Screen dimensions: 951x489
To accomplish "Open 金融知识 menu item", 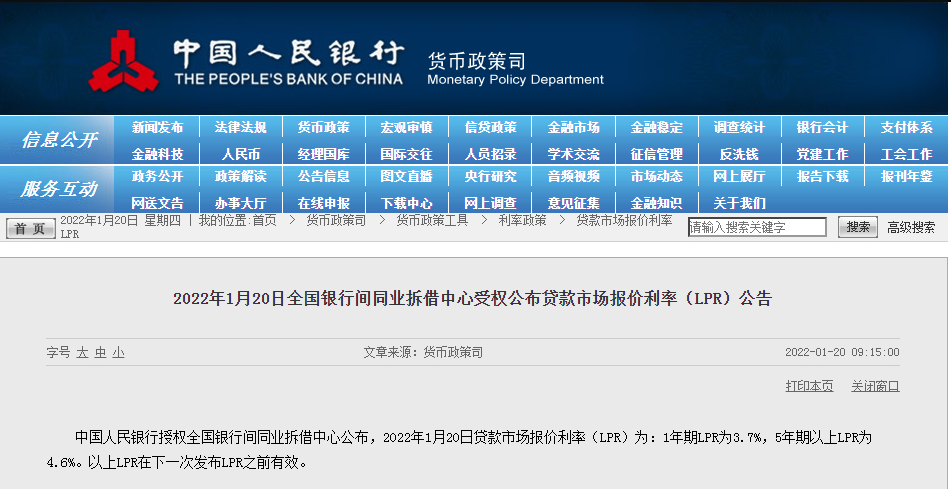I will (x=656, y=203).
